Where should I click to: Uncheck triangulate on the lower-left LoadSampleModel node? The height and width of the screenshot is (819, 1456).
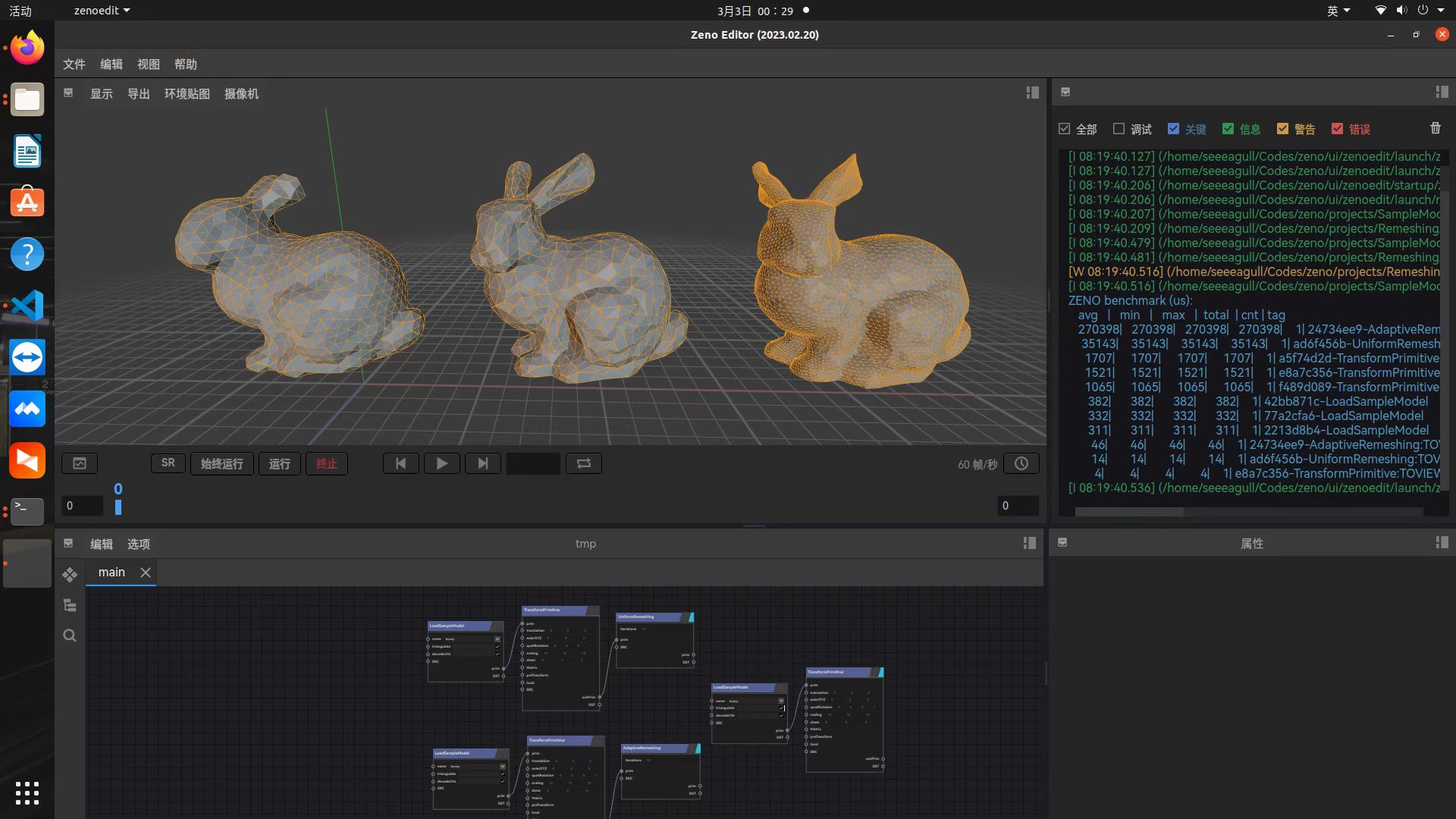click(502, 773)
